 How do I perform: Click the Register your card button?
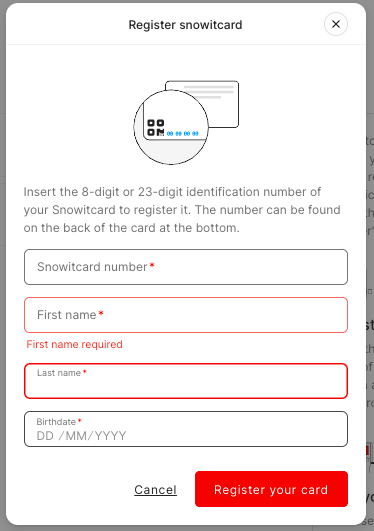271,489
